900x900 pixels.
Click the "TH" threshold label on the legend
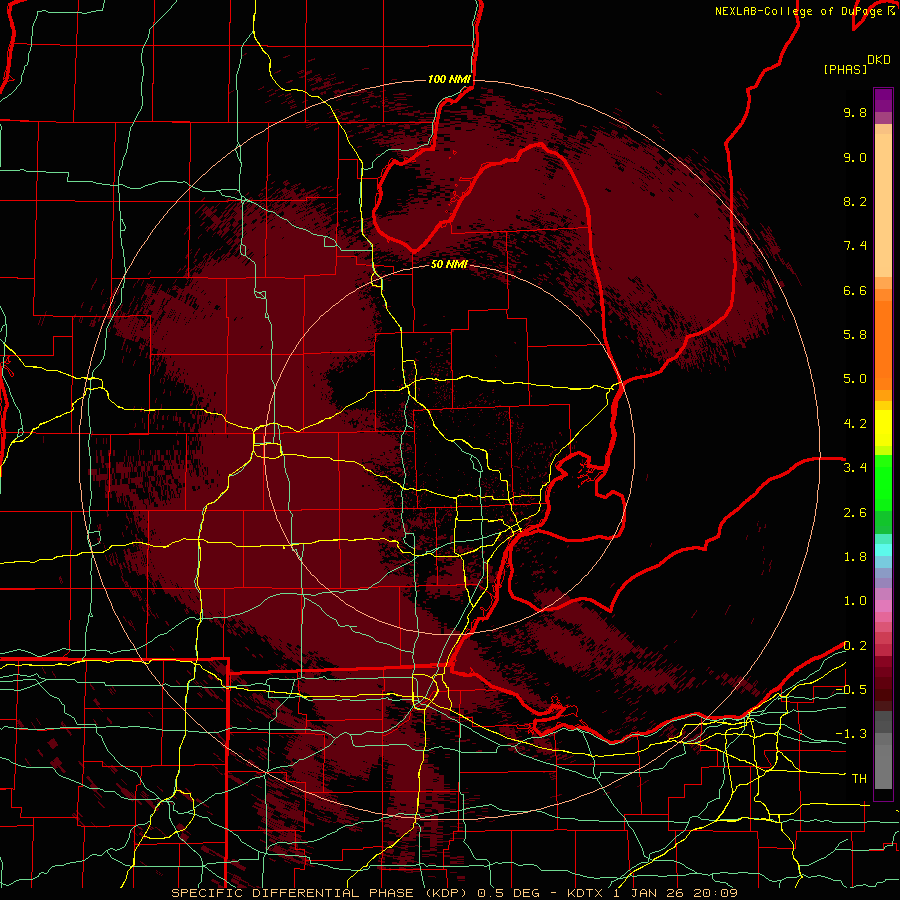tap(859, 779)
